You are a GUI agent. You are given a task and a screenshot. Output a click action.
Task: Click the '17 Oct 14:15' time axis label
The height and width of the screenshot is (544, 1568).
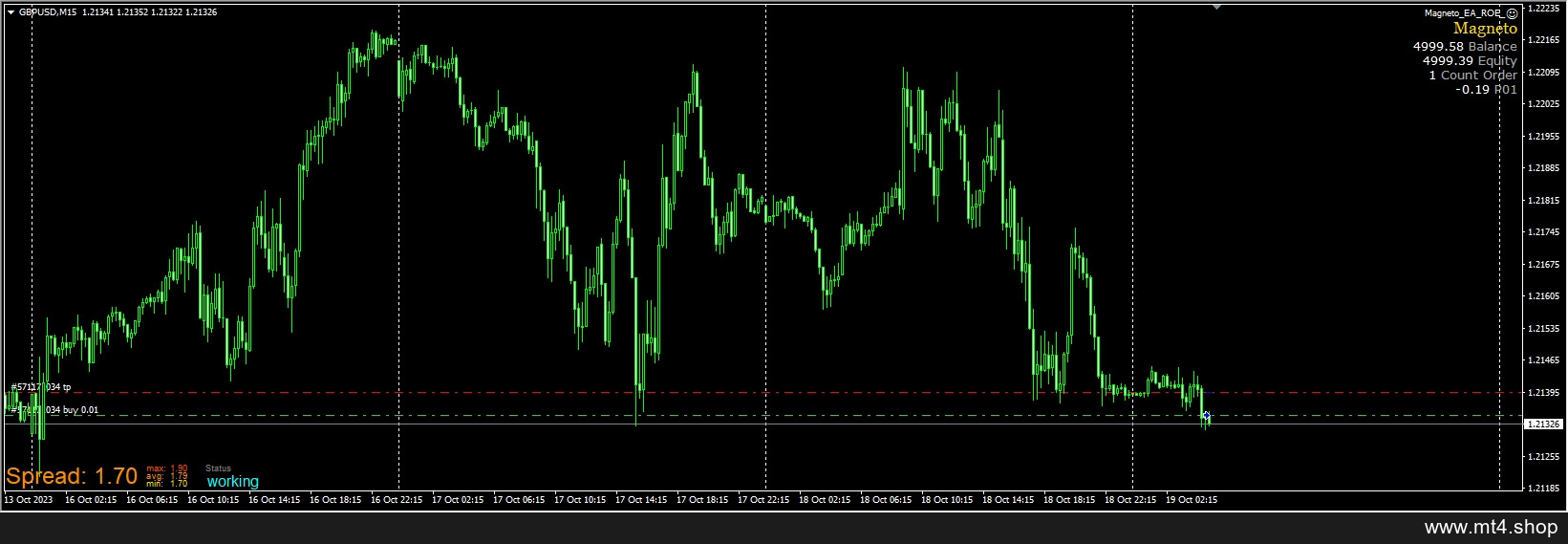pyautogui.click(x=641, y=499)
